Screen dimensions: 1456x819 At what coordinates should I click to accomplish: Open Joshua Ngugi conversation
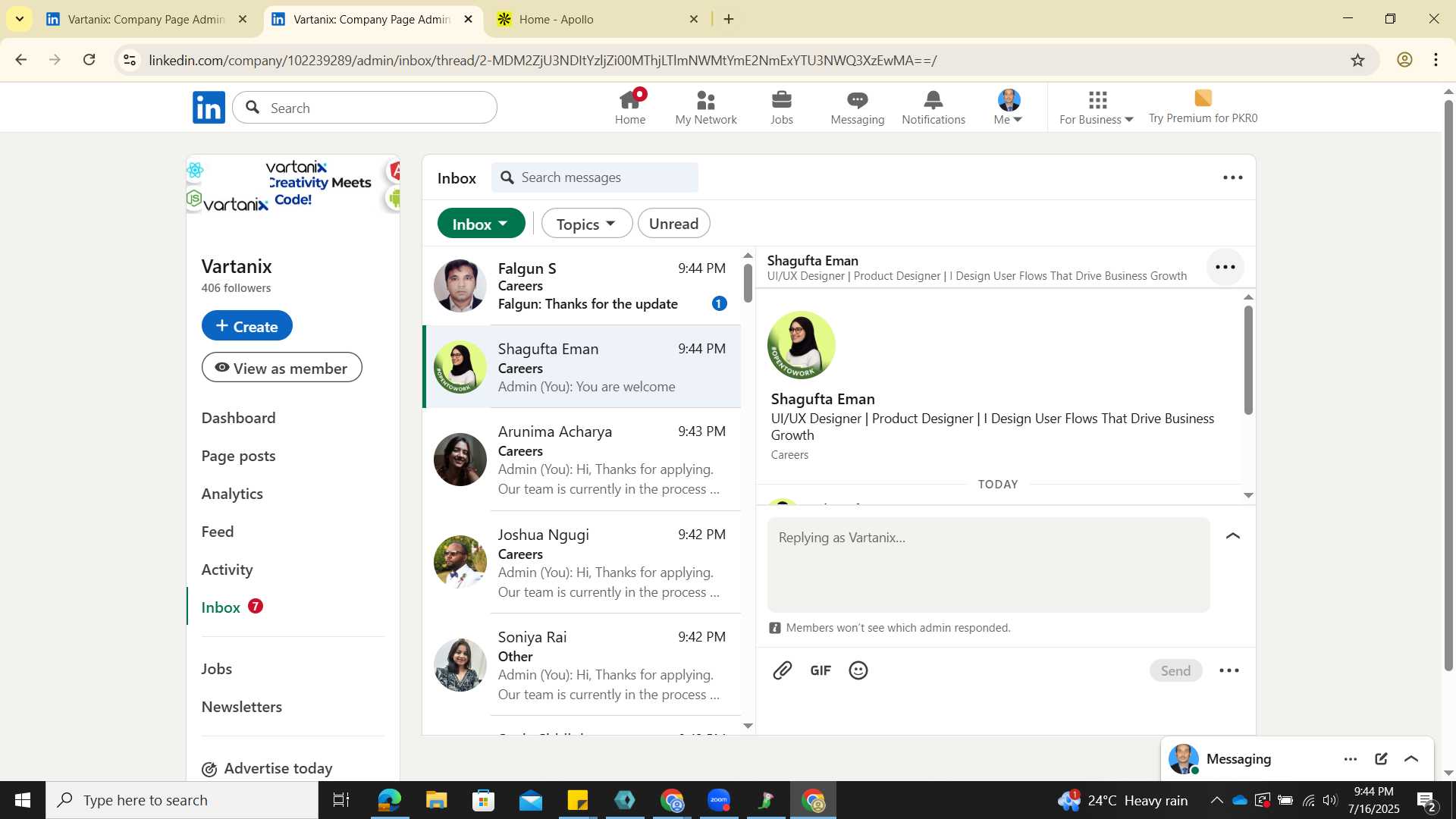tap(582, 563)
